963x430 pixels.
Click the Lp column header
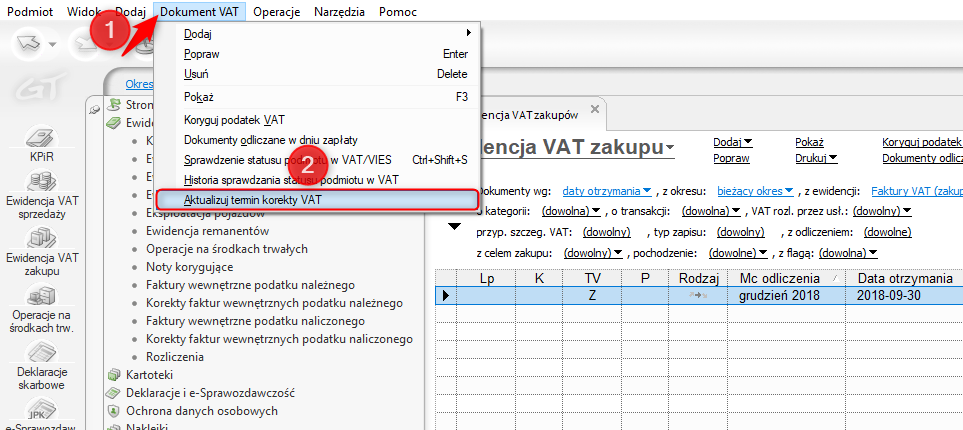click(486, 278)
